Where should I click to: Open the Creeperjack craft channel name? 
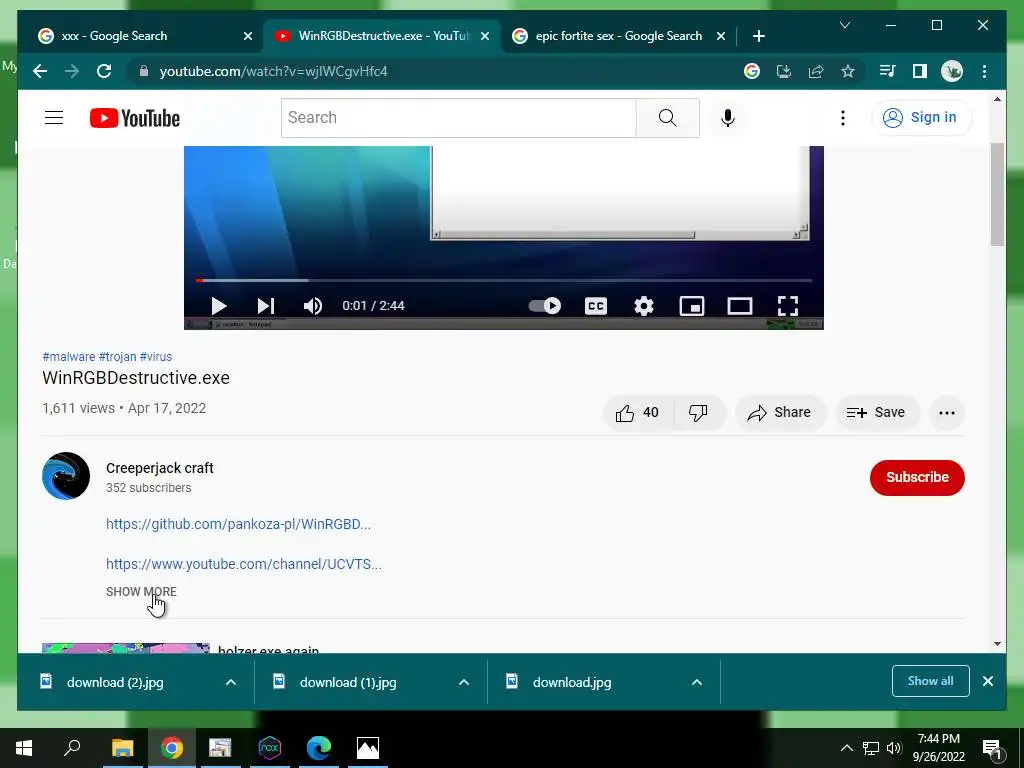pos(159,468)
